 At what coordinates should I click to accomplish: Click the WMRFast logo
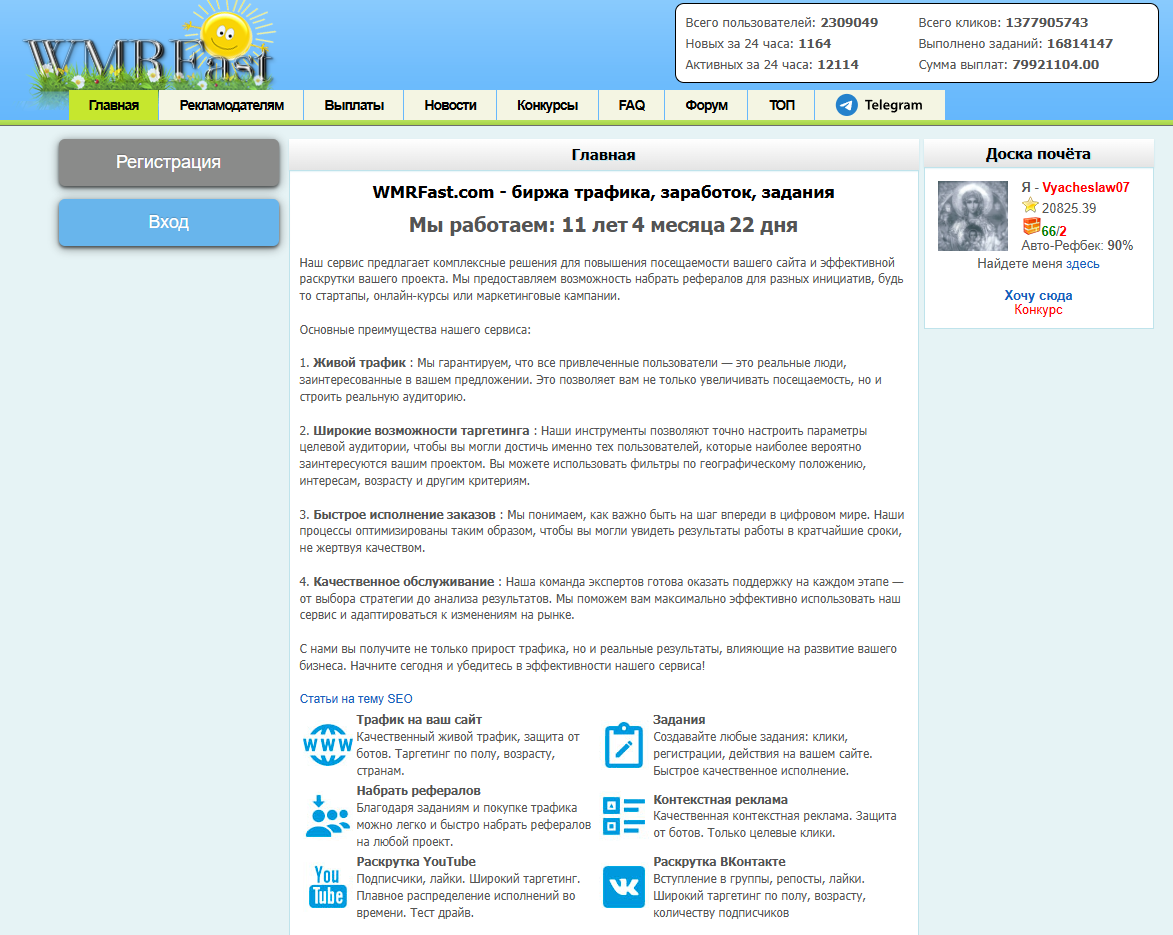point(150,56)
